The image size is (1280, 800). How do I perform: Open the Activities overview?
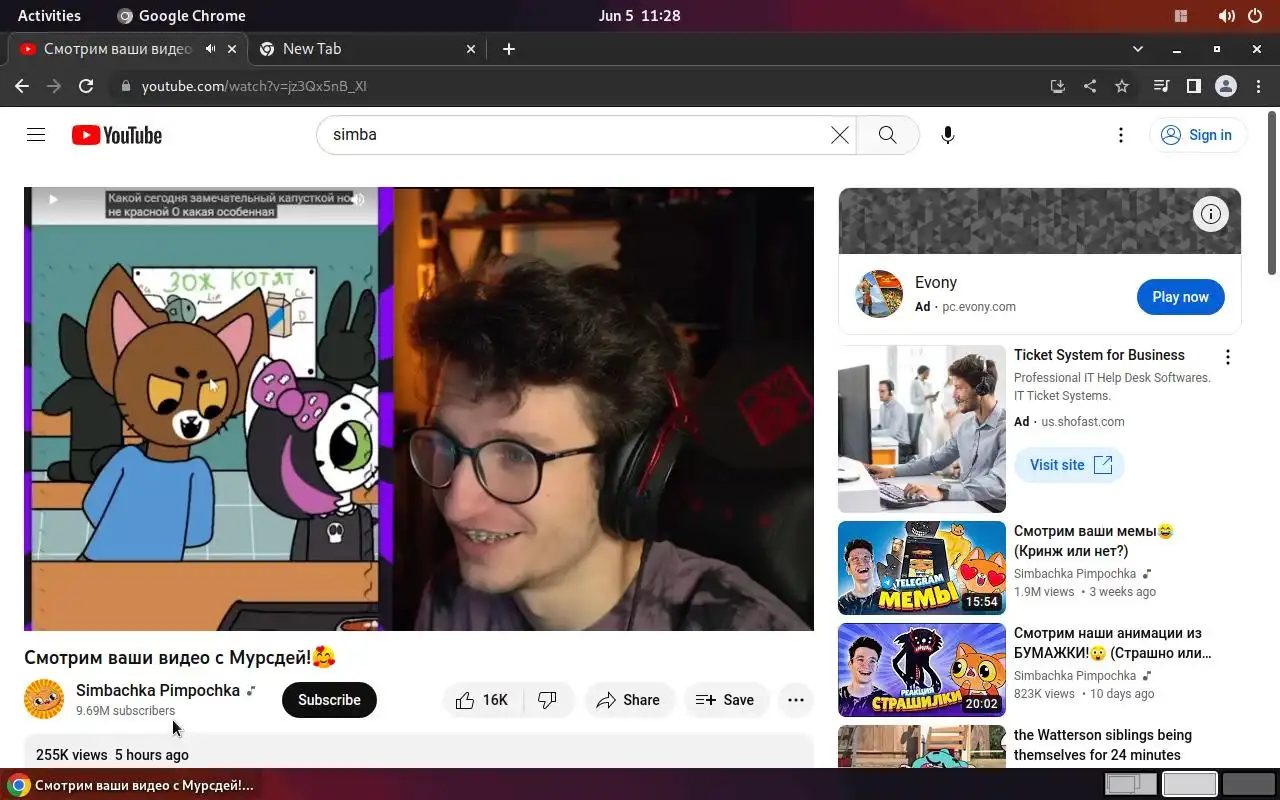click(49, 15)
